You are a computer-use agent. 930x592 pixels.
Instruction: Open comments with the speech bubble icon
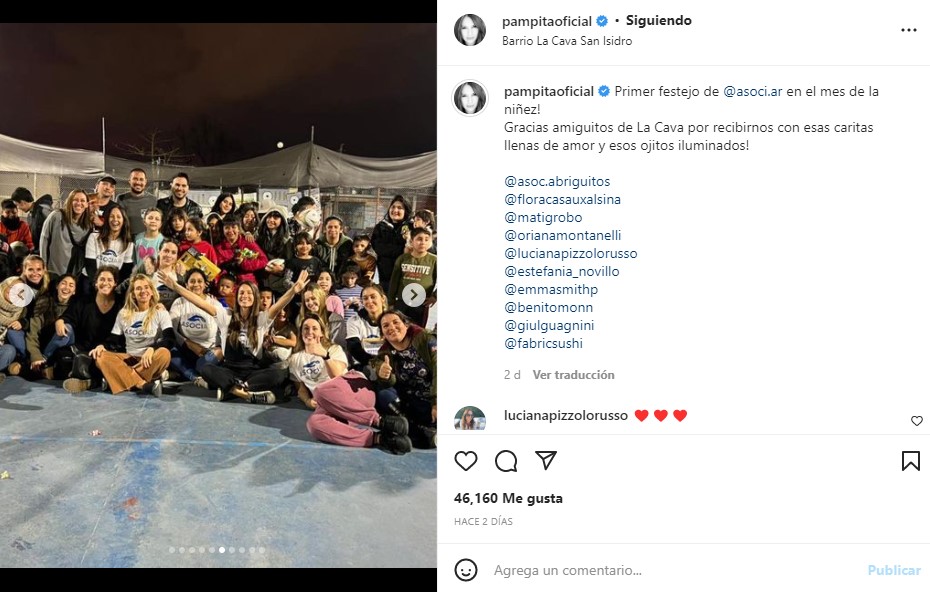[x=506, y=461]
